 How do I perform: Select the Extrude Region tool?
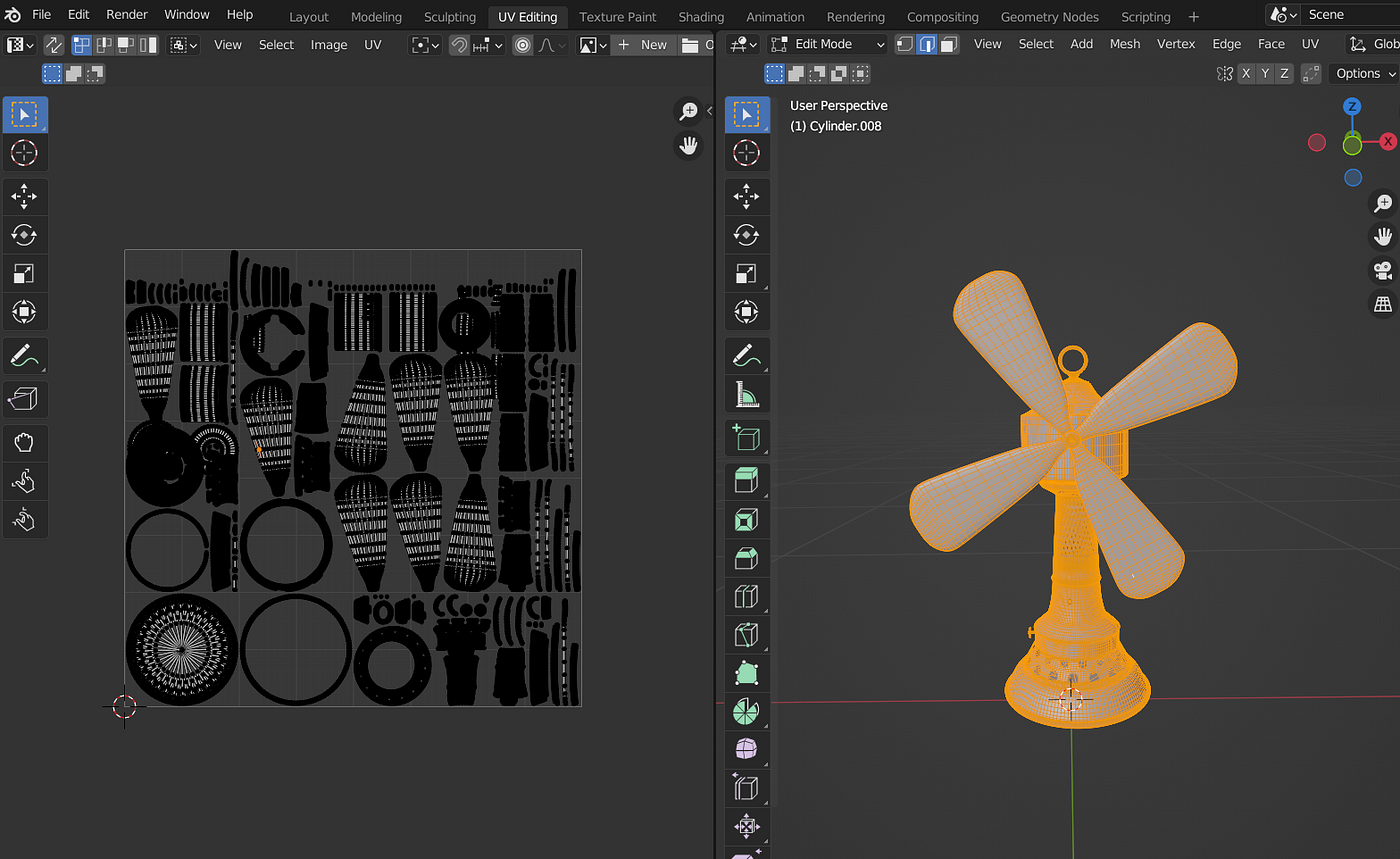(747, 482)
